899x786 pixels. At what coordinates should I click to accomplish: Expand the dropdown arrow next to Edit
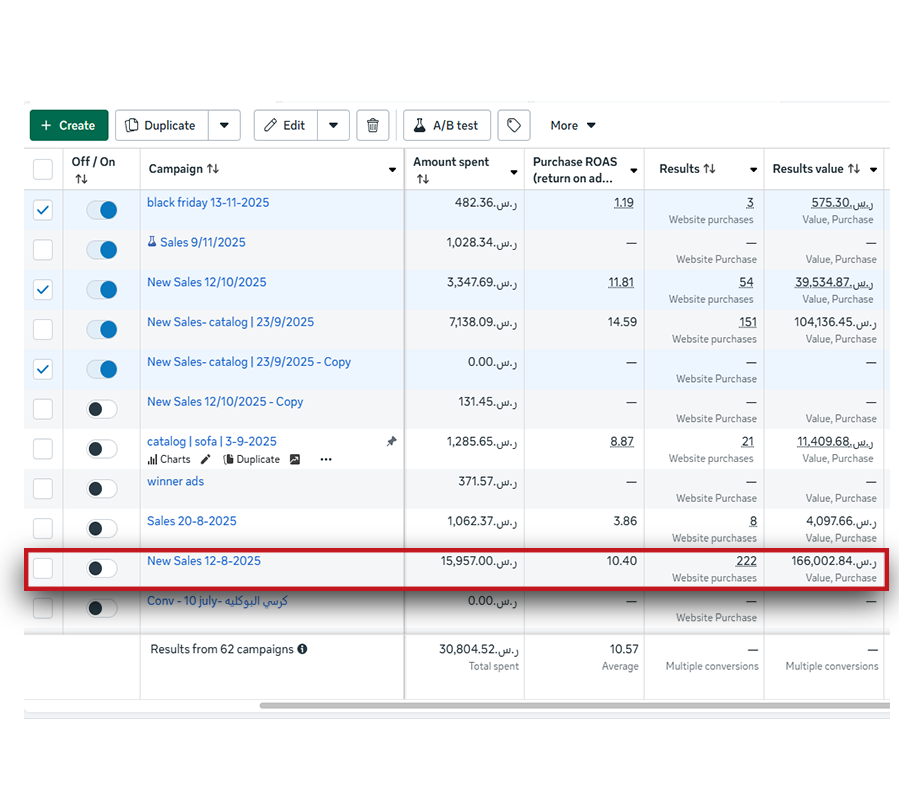point(333,125)
